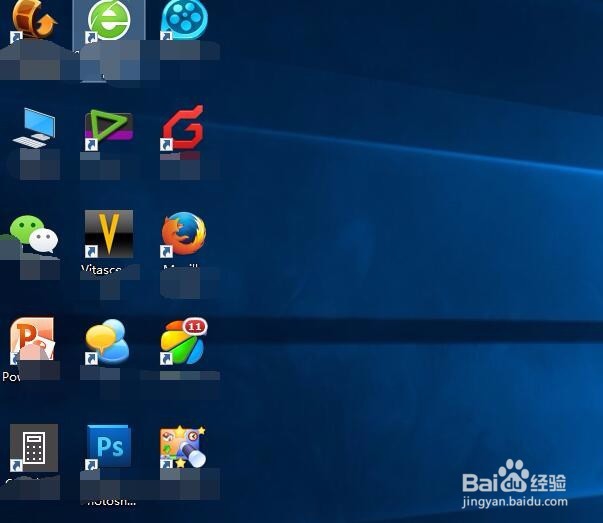Launch the Photoshop Ps shortcut
603x523 pixels.
pyautogui.click(x=109, y=447)
